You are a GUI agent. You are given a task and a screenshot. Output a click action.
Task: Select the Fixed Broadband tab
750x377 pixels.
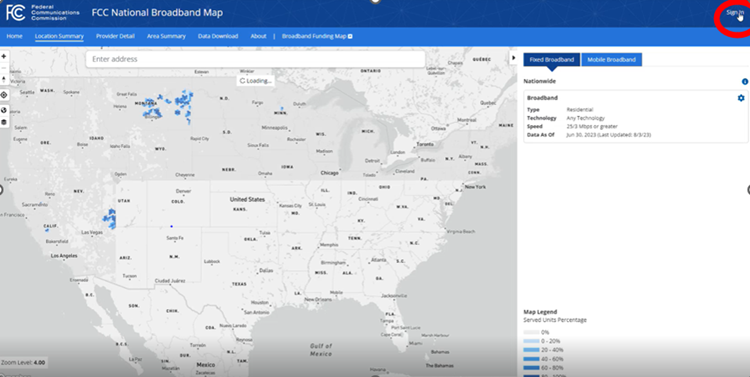click(551, 60)
